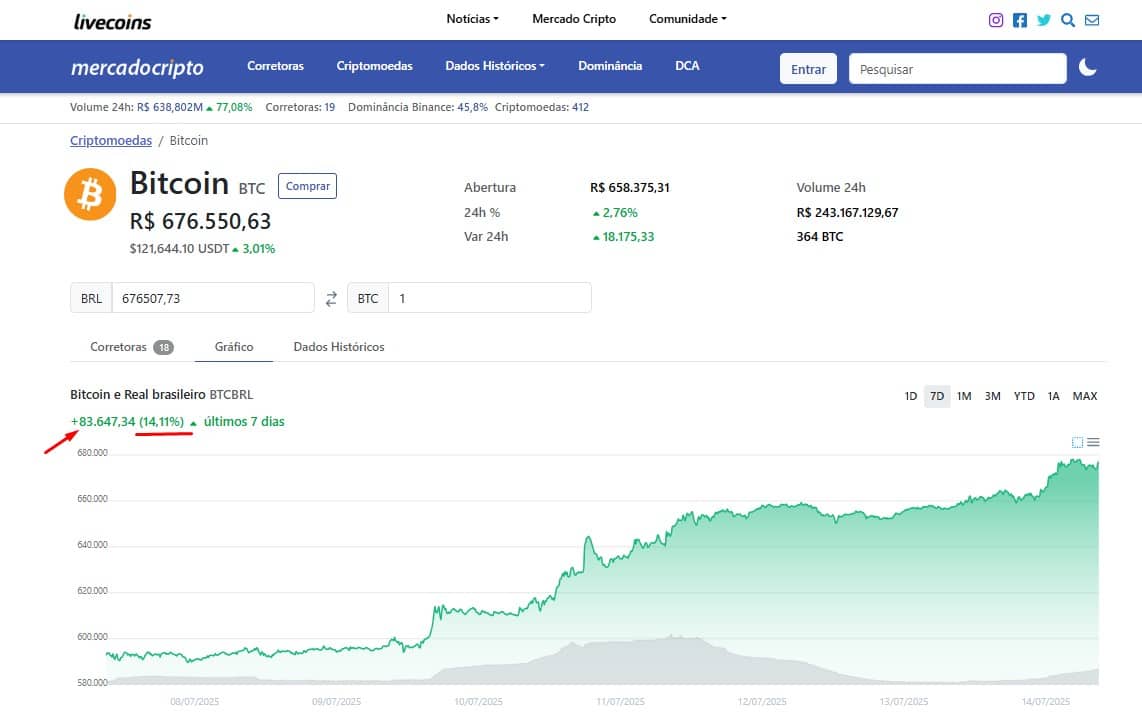Click the search magnifier icon in header
This screenshot has height=720, width=1142.
[x=1068, y=20]
